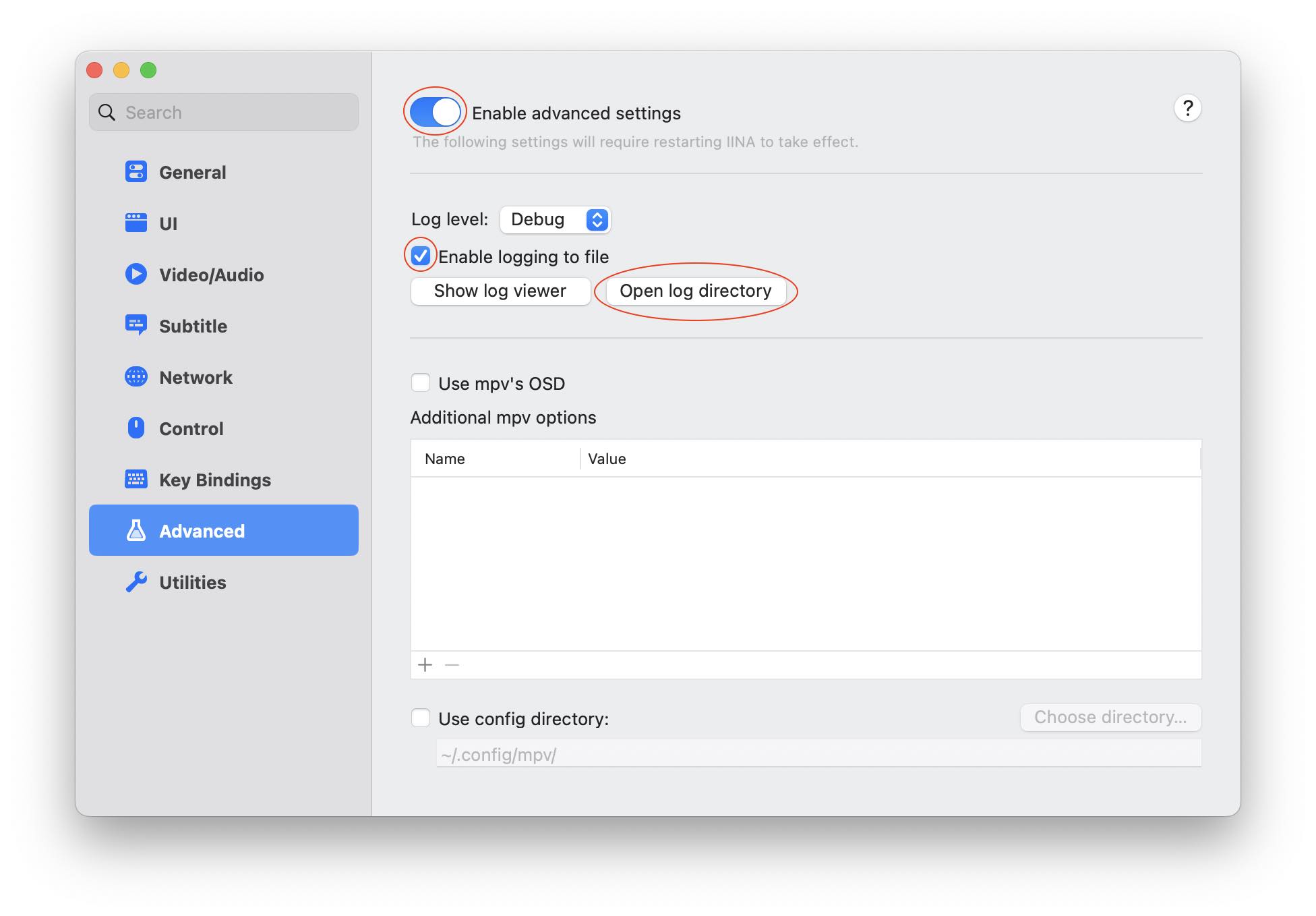The image size is (1316, 916).
Task: Click the Value column header
Action: 607,459
